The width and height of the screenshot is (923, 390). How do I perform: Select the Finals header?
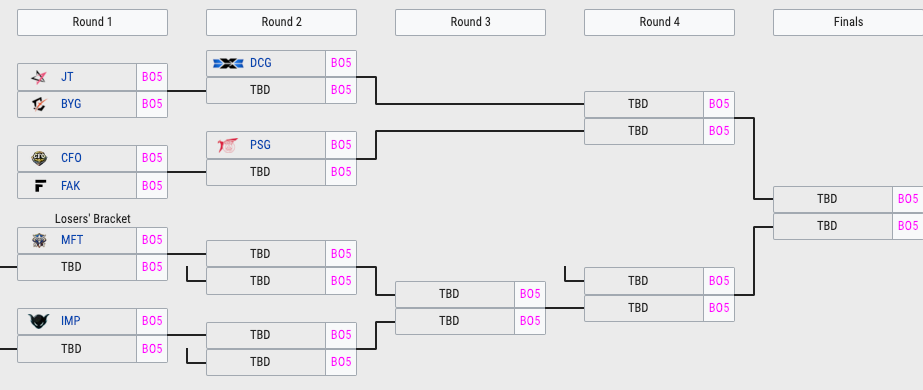(848, 22)
